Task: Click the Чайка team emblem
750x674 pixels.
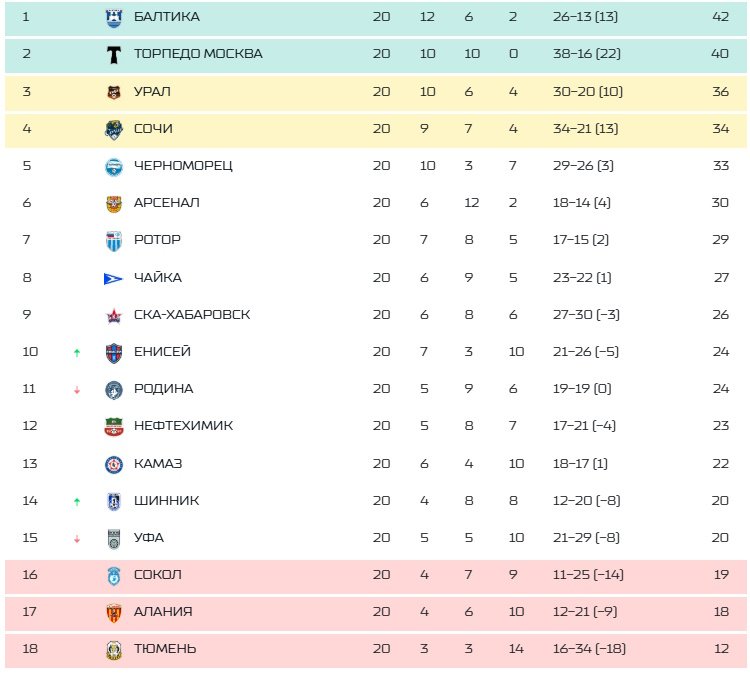Action: 113,278
